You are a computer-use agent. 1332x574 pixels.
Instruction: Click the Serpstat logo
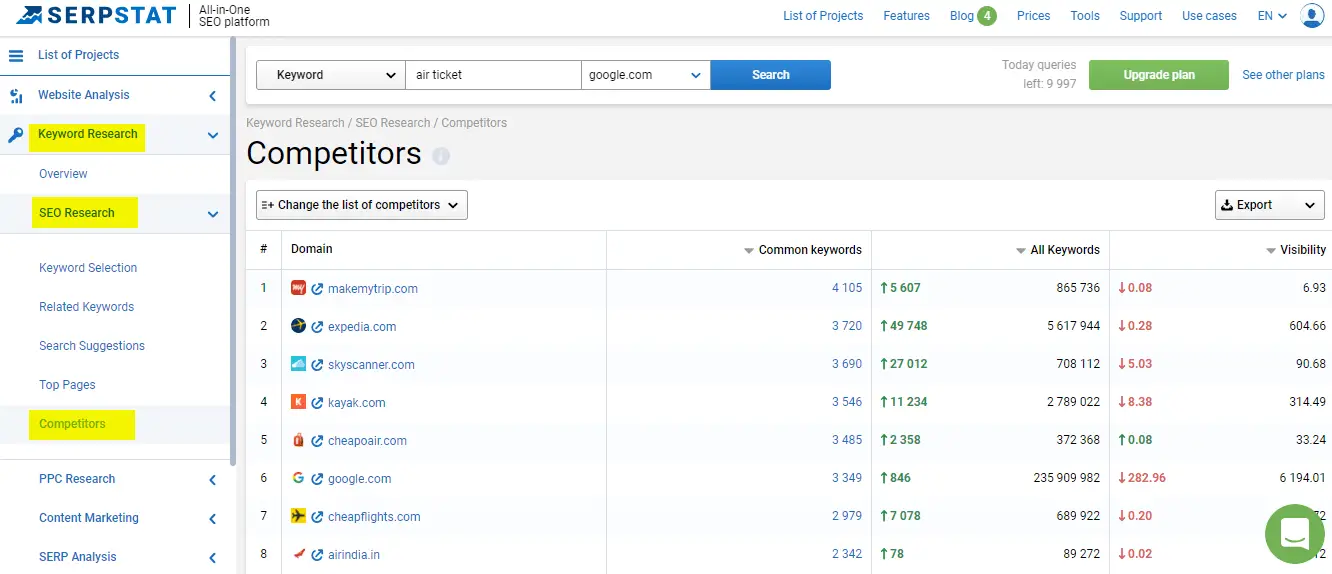click(x=95, y=16)
